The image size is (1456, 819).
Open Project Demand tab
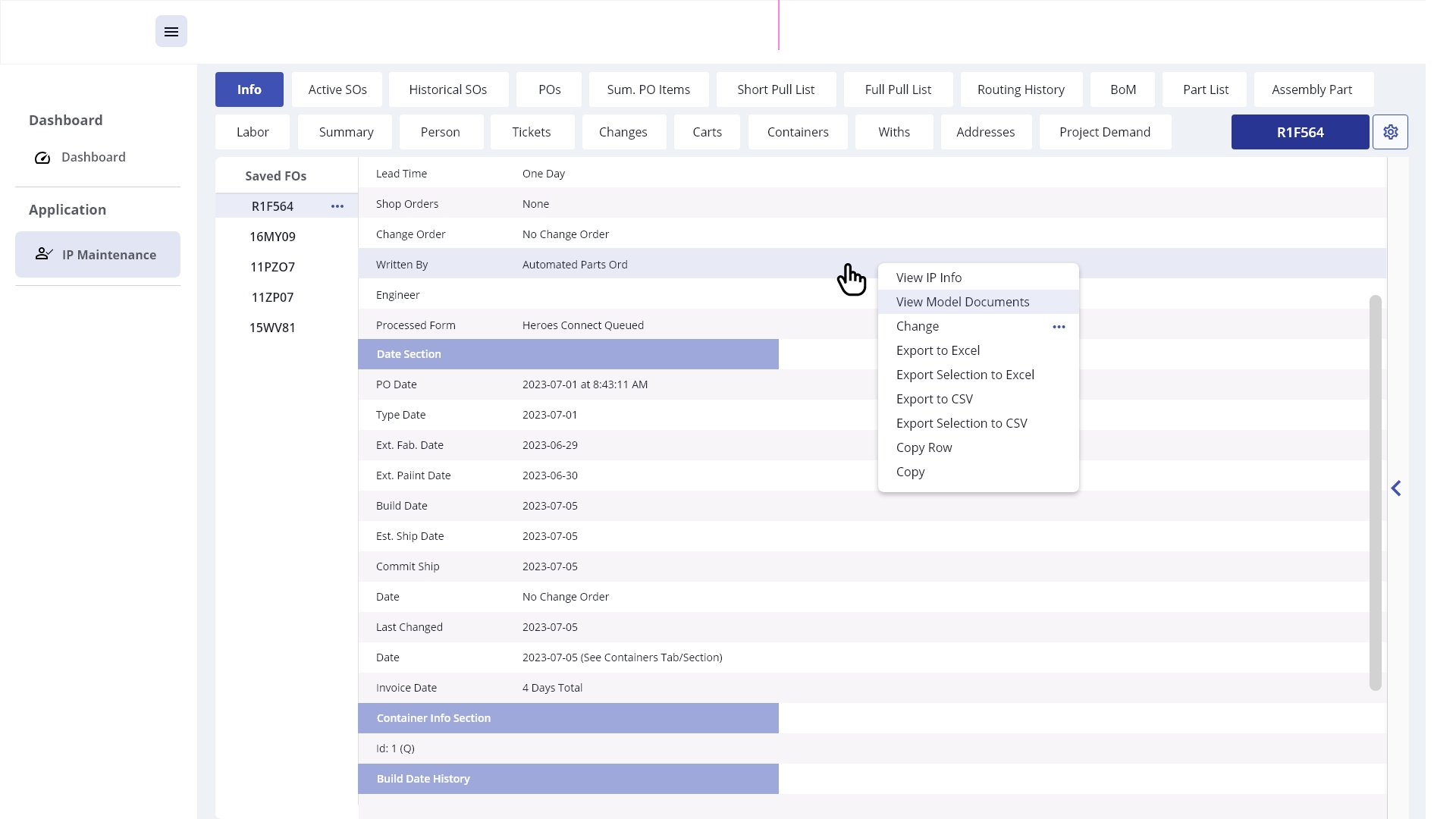[x=1104, y=132]
